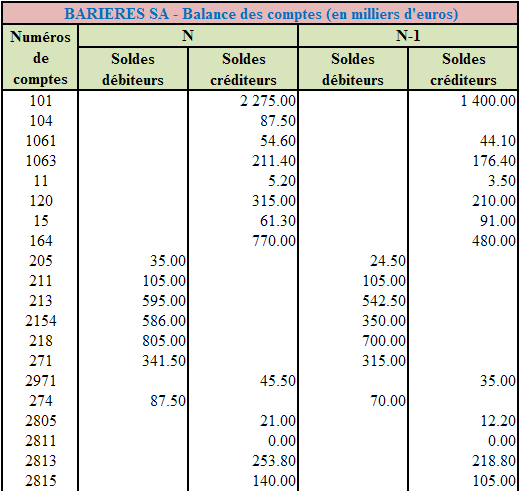Select the 70.00 N-1 debit for account 274
Screen dimensions: 520x491
pyautogui.click(x=353, y=401)
